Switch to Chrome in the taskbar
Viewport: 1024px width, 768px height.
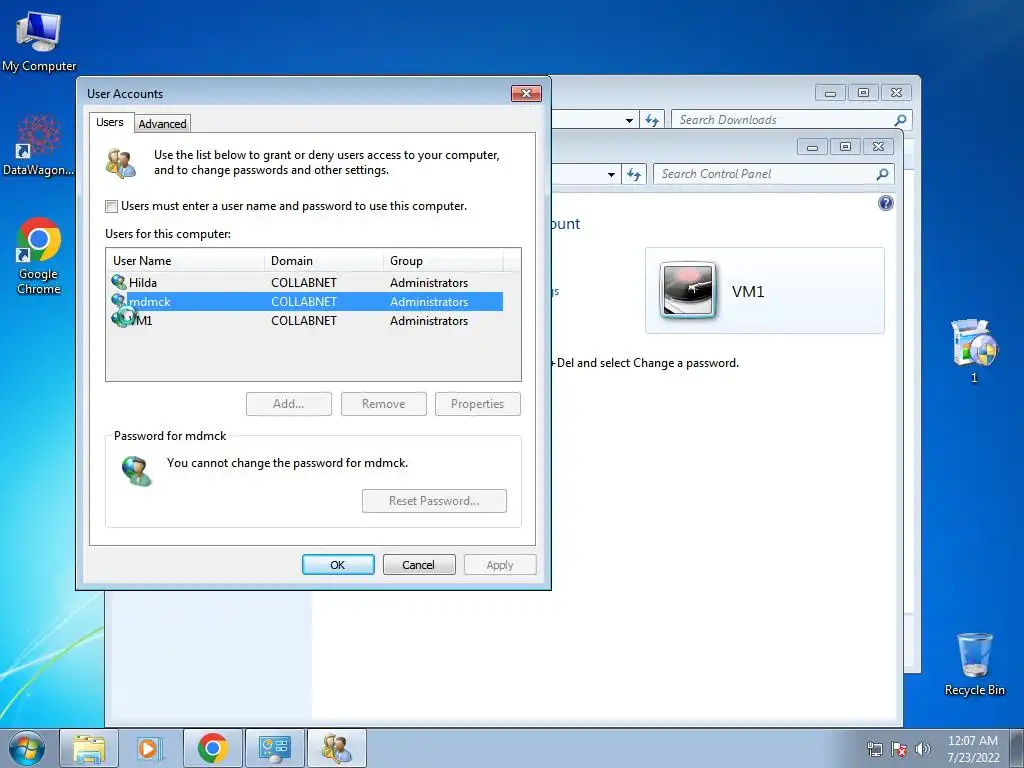coord(212,748)
